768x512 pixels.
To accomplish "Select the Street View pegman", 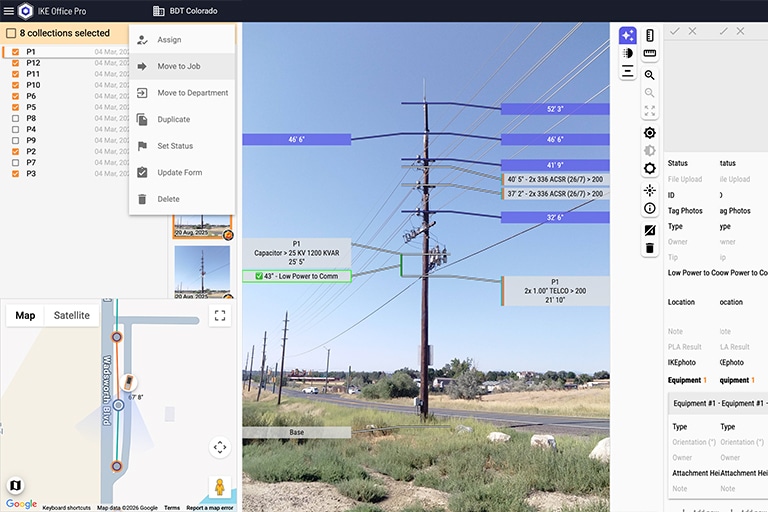I will [220, 487].
